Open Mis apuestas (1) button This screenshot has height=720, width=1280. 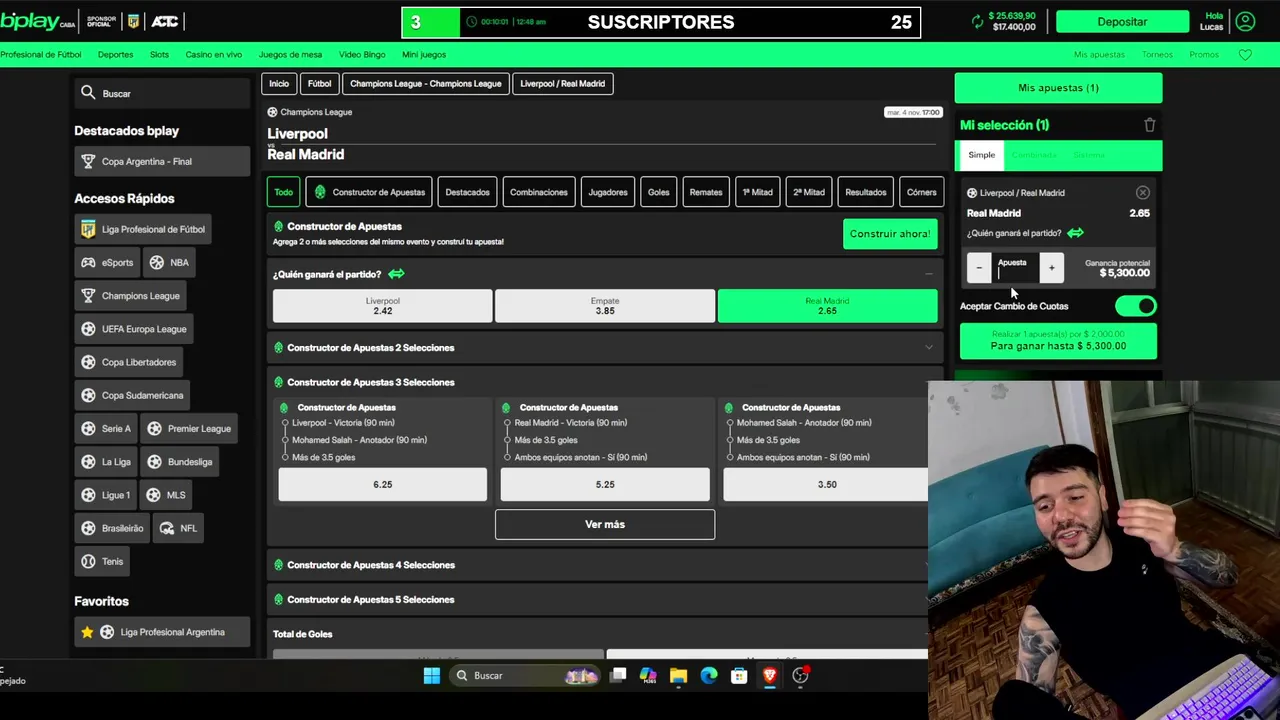1058,88
